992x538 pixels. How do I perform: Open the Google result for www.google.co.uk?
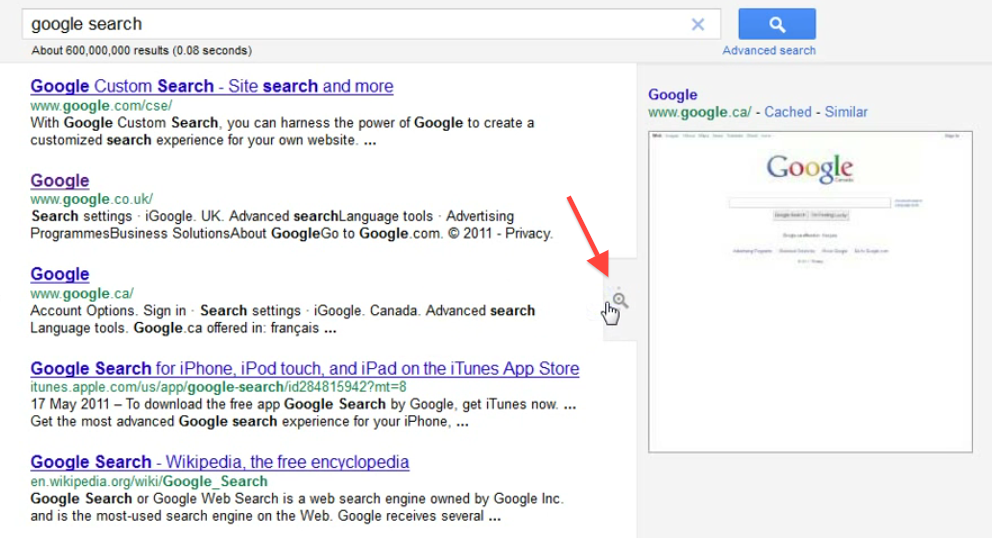[x=60, y=180]
